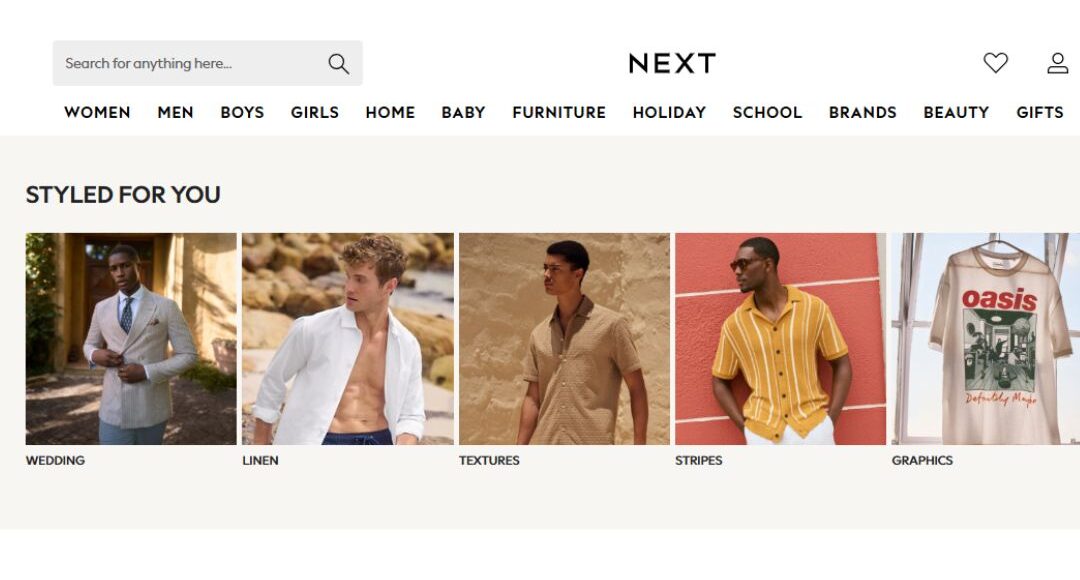The height and width of the screenshot is (580, 1080).
Task: Open the HOME department menu
Action: pyautogui.click(x=390, y=112)
